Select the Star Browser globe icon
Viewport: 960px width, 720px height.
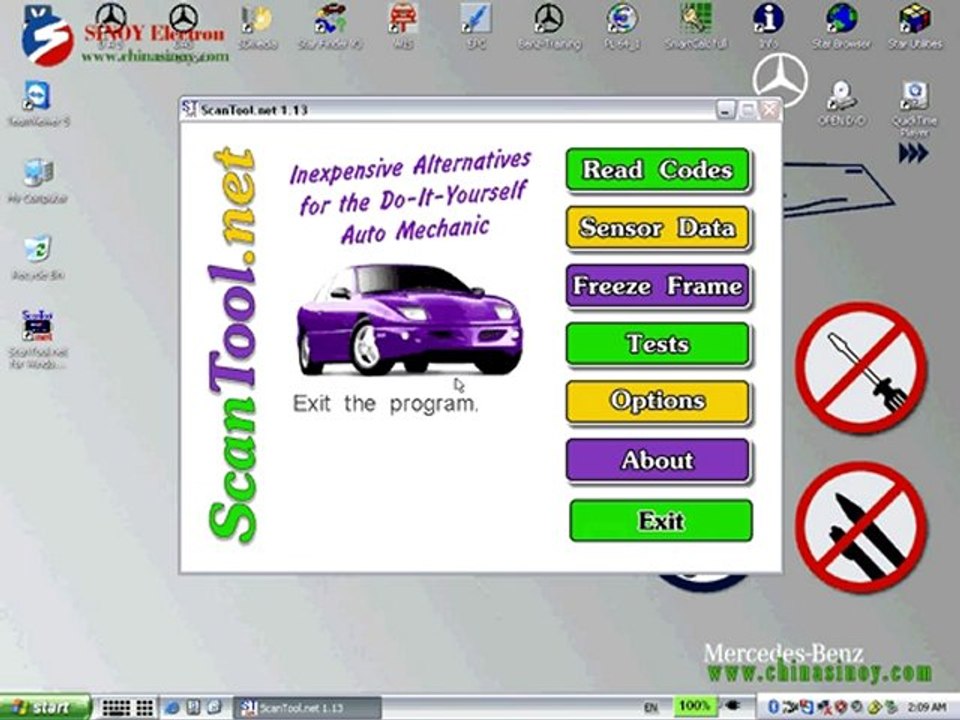coord(842,27)
